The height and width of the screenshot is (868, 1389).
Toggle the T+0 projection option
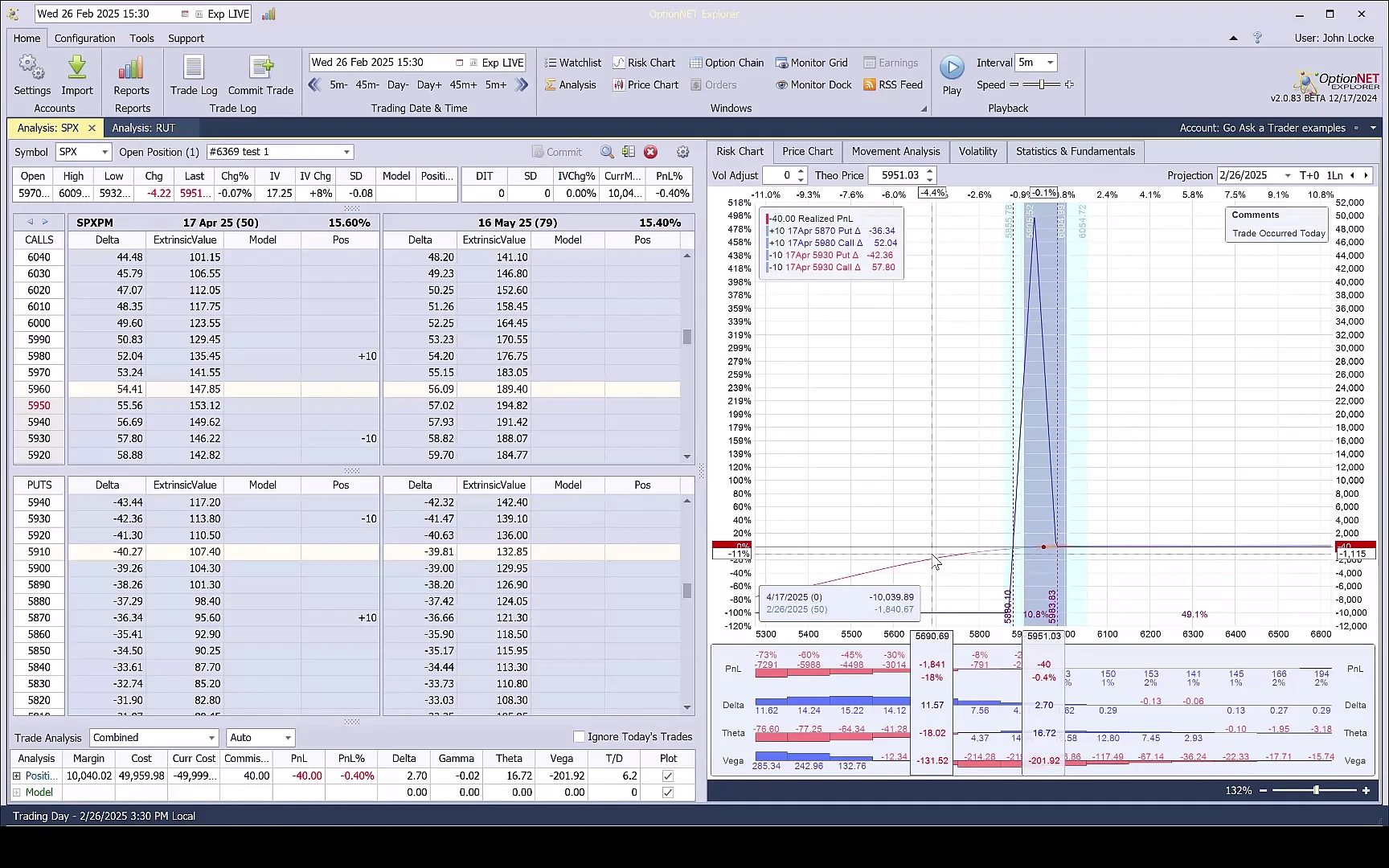(x=1309, y=175)
